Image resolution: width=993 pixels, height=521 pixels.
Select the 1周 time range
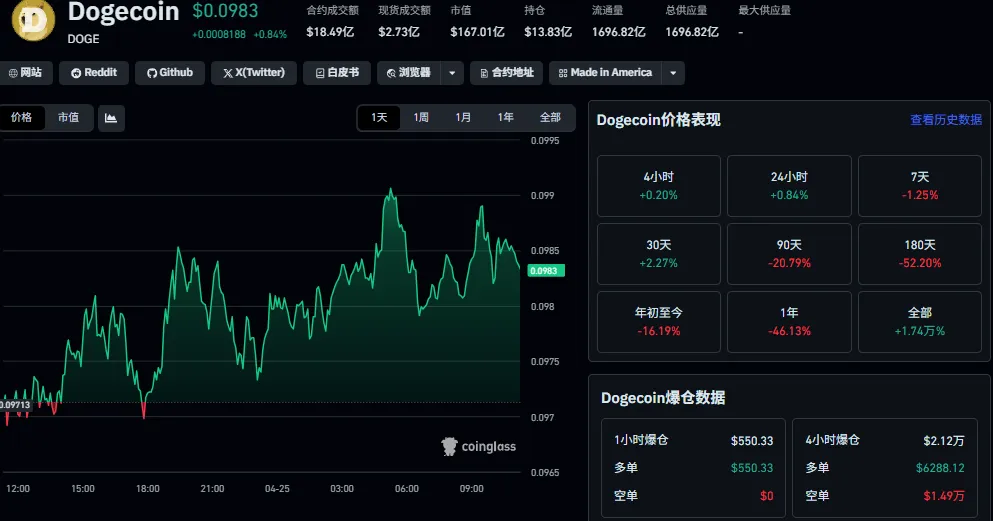pos(421,118)
